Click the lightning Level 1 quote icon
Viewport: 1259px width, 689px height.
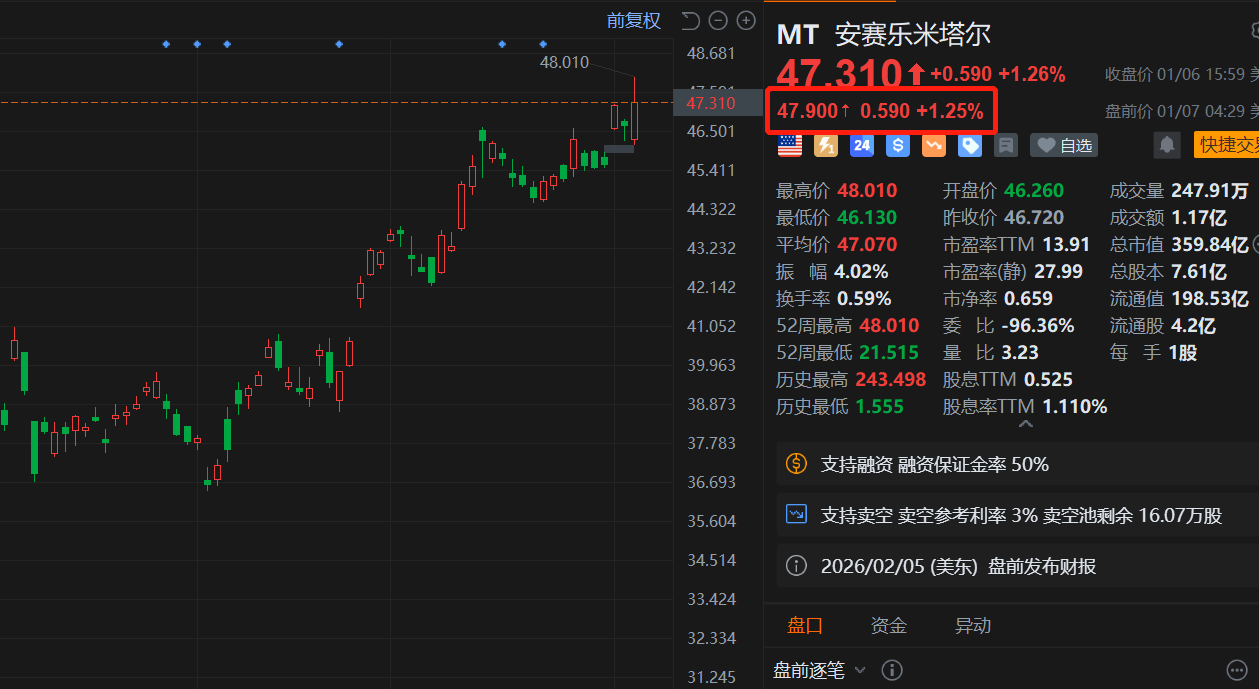click(x=826, y=146)
